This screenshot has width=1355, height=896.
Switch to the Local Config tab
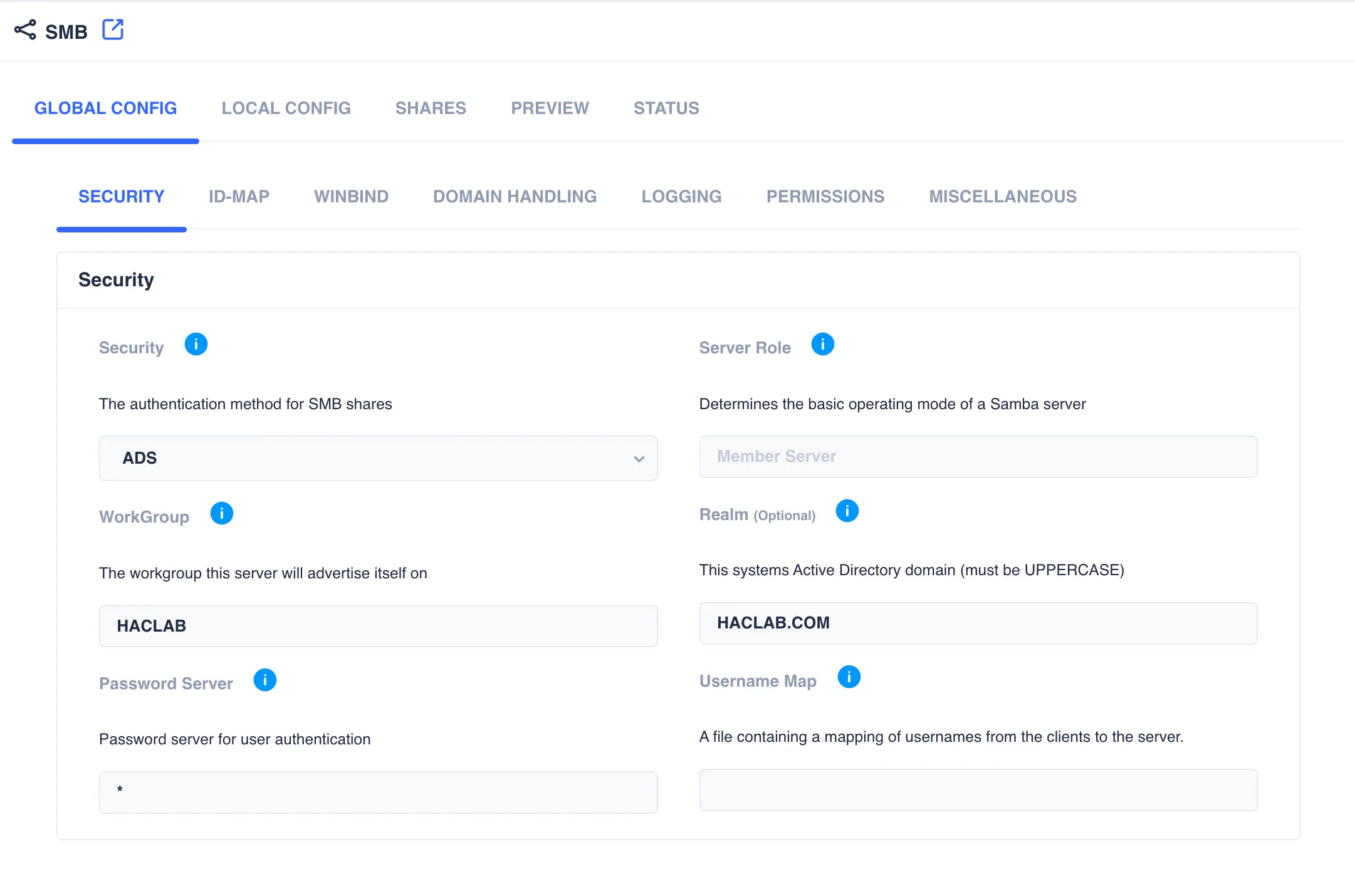[286, 108]
